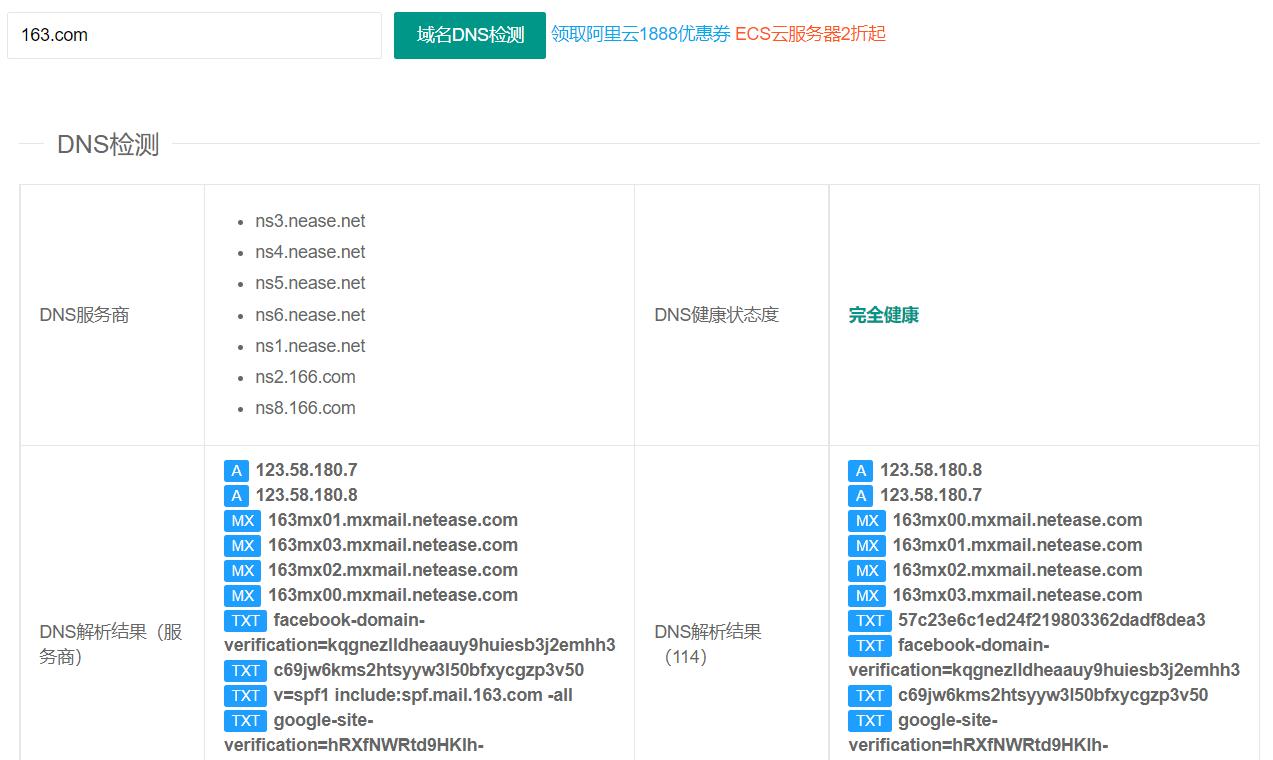Select ns2.166.com in the nameserver list
The image size is (1273, 760).
[x=305, y=377]
